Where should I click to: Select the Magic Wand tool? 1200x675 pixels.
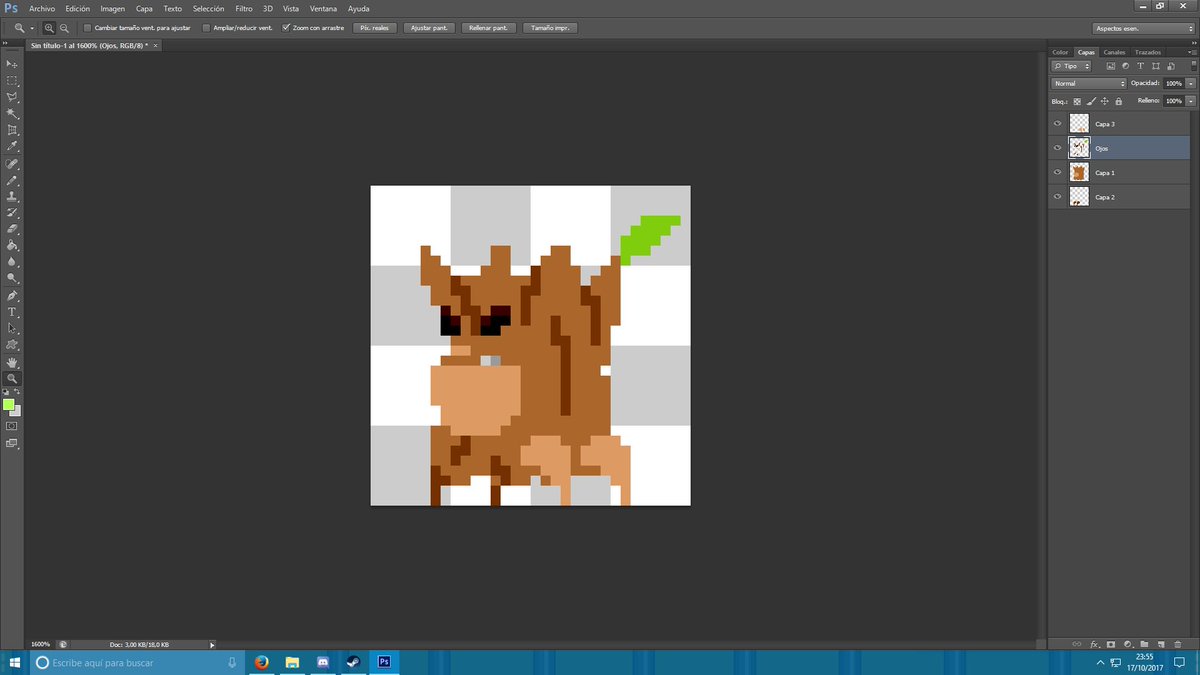tap(12, 114)
